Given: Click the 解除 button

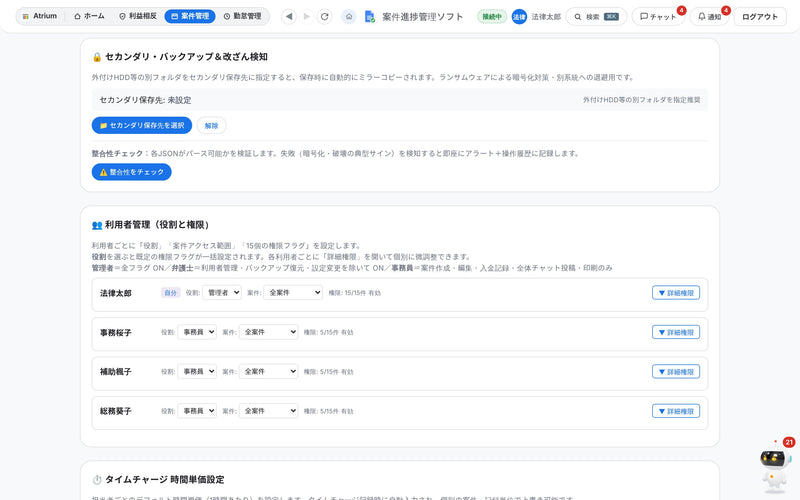Looking at the screenshot, I should [211, 126].
